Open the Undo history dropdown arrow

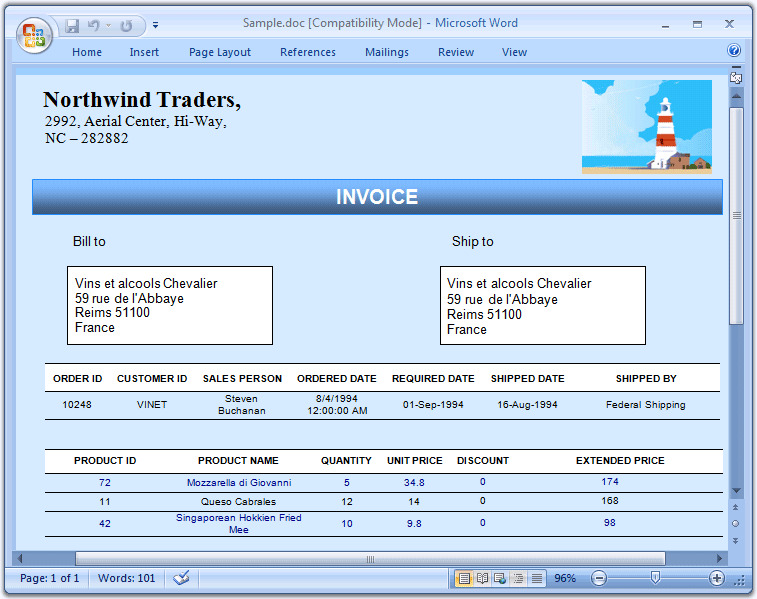coord(109,26)
